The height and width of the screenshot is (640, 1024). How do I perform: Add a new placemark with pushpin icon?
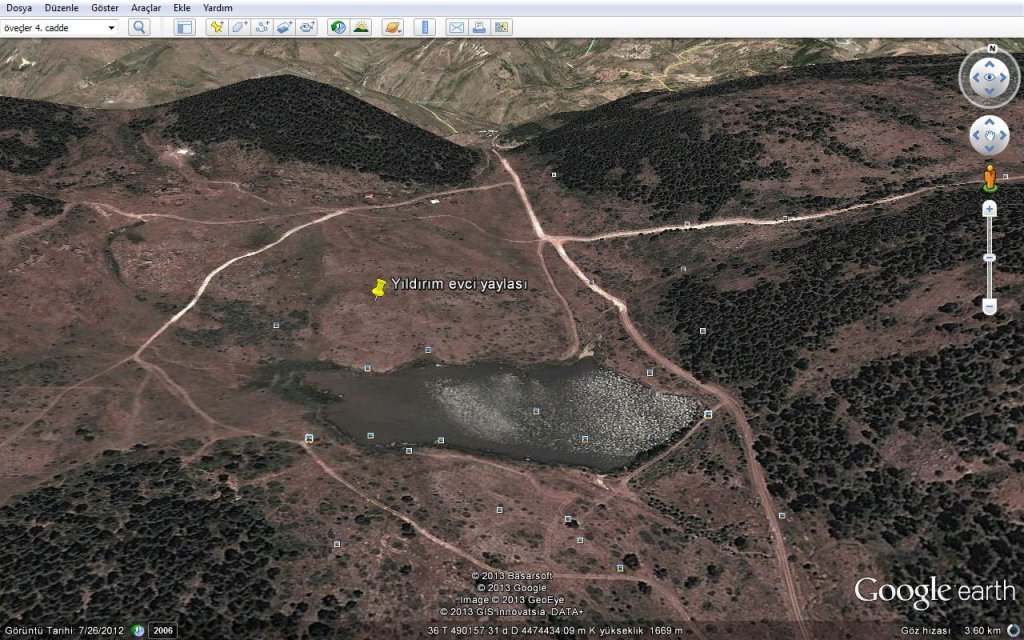tap(216, 27)
